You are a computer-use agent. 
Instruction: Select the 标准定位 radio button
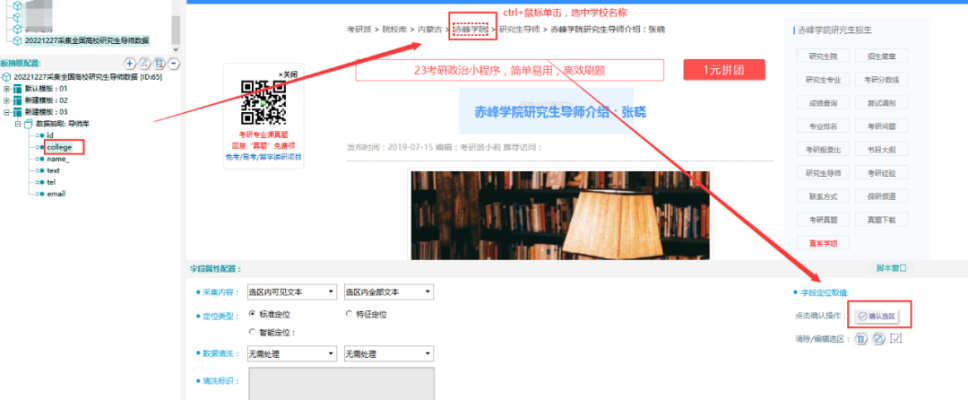251,314
